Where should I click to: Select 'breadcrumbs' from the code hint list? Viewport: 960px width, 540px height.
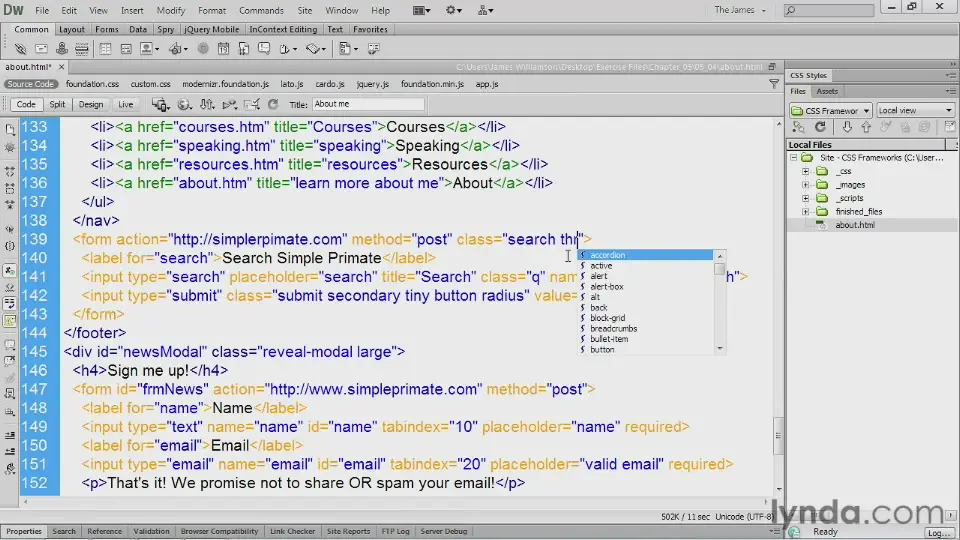coord(613,328)
